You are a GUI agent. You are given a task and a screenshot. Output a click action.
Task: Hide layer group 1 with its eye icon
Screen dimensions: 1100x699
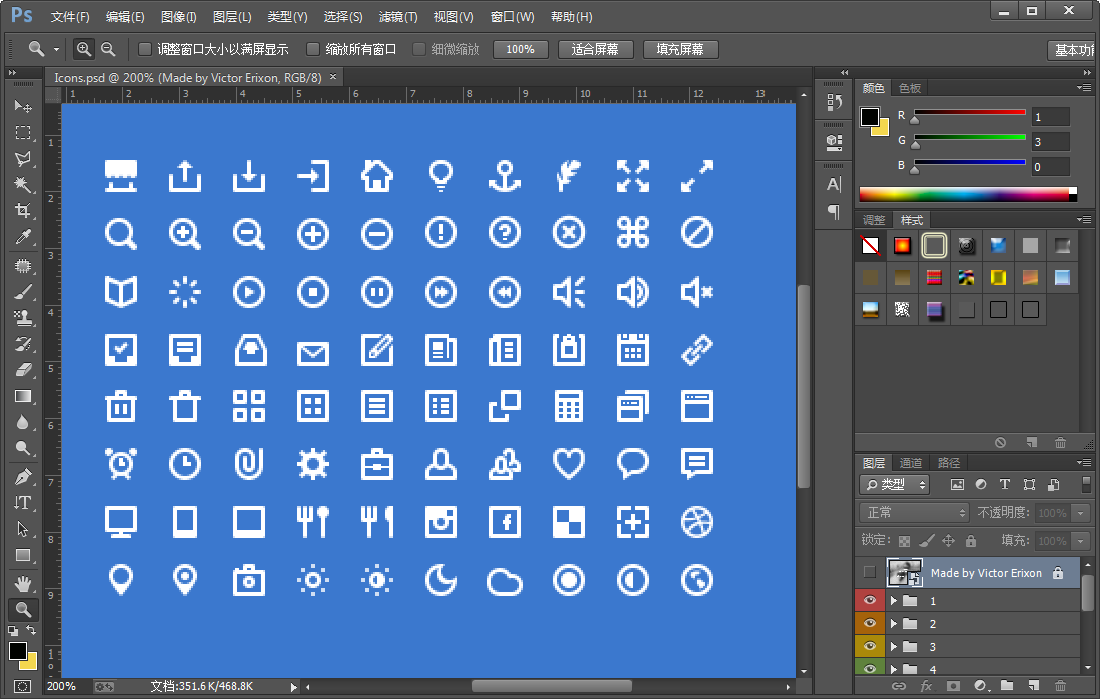[x=869, y=601]
